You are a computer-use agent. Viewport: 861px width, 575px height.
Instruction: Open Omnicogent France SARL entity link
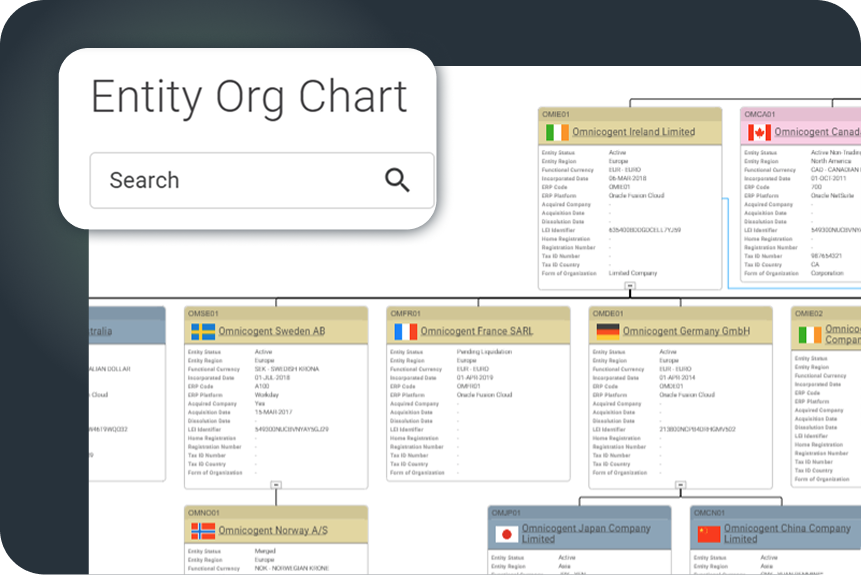point(477,331)
